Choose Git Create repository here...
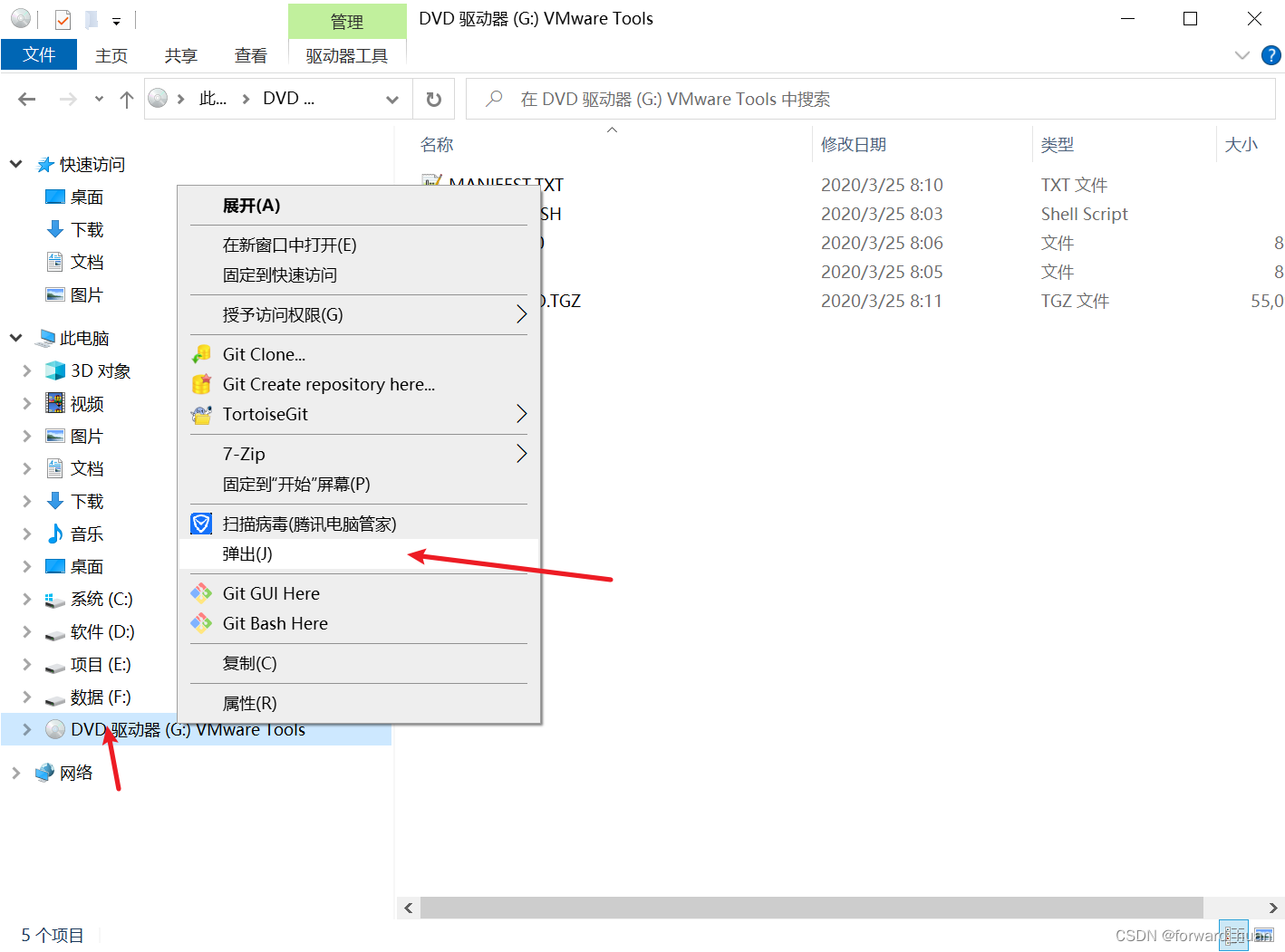 359,385
